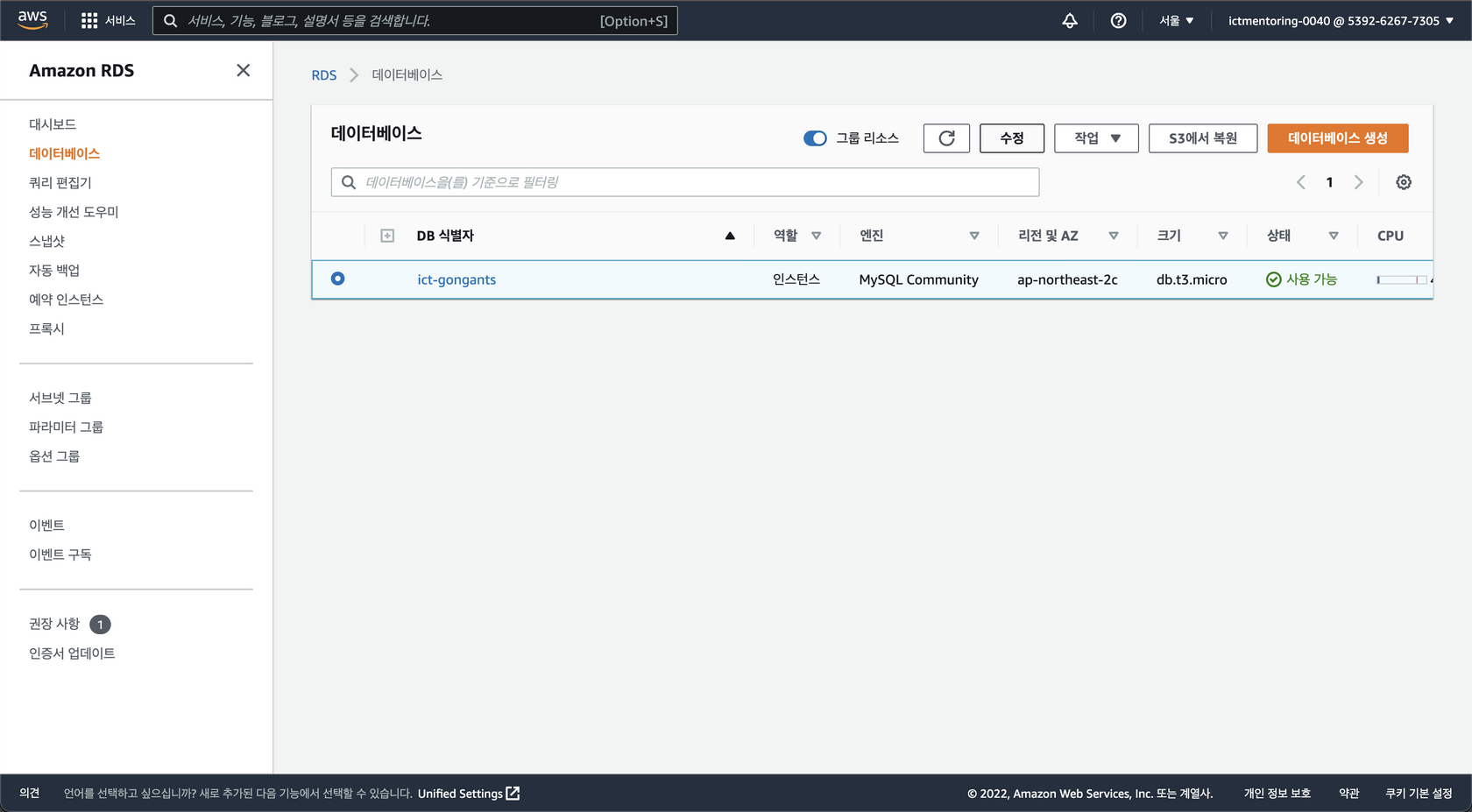
Task: Open Option groups in sidebar
Action: coord(54,456)
